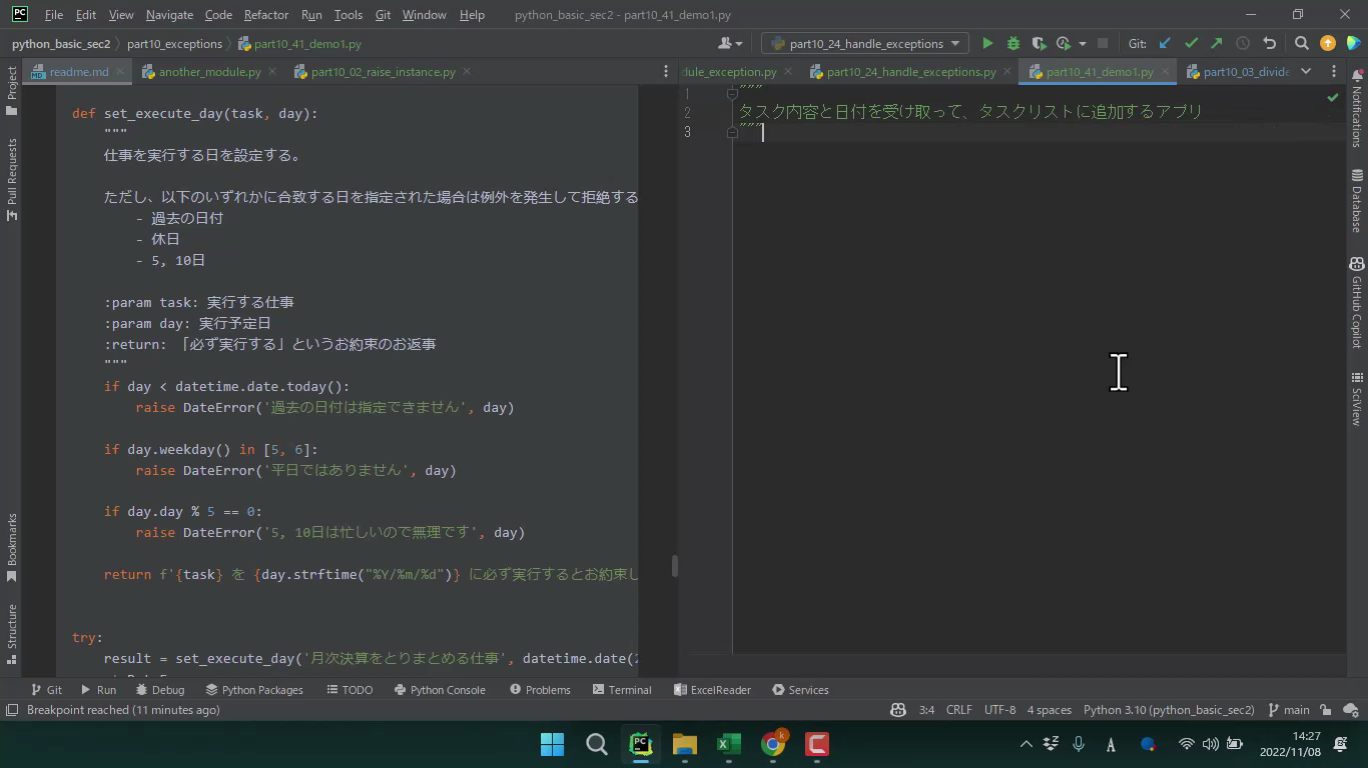Click Git update project arrow icon
1368x768 pixels.
(1165, 43)
